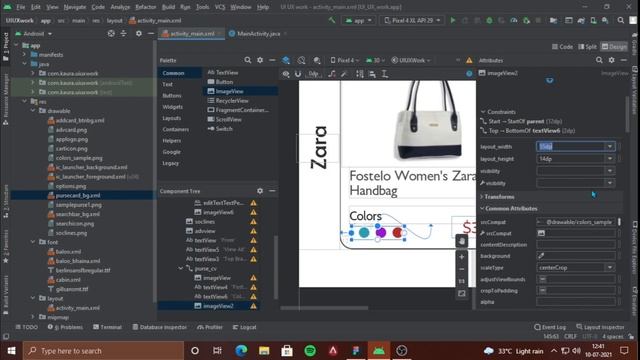Open the layout_width dropdown arrow
The width and height of the screenshot is (640, 360).
tap(610, 147)
